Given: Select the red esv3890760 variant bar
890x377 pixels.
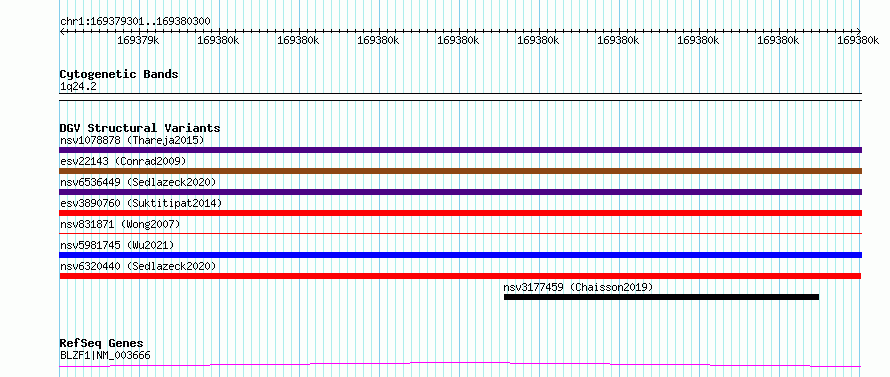Looking at the screenshot, I should [x=460, y=213].
